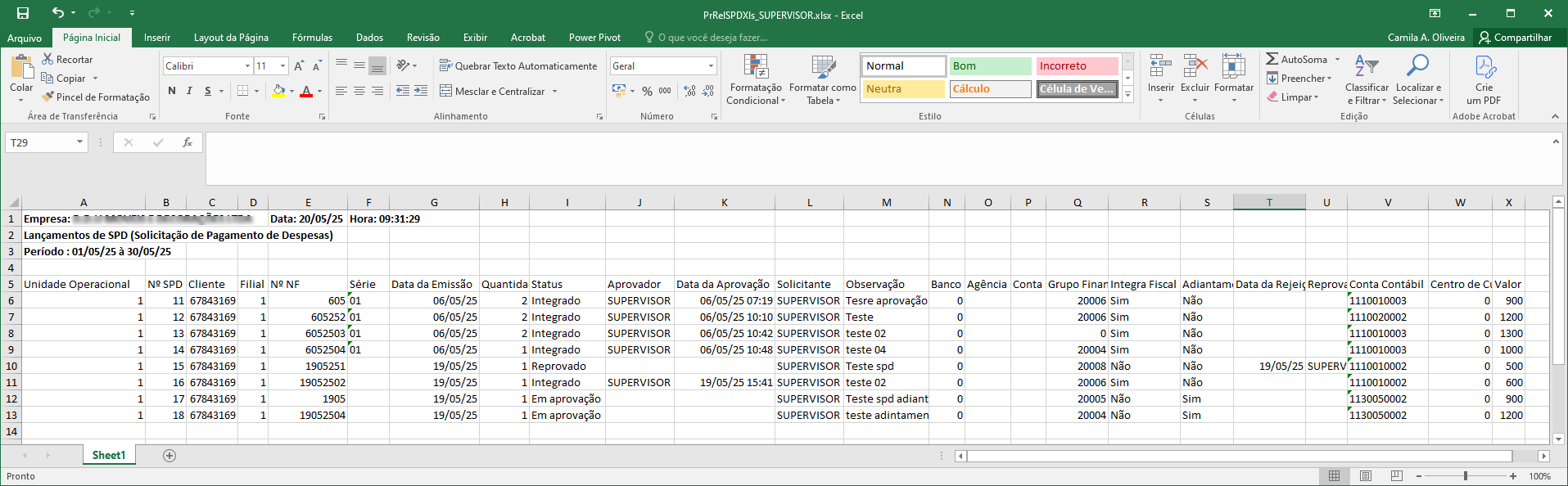Add new sheet with plus icon
The image size is (1568, 486).
pyautogui.click(x=169, y=456)
